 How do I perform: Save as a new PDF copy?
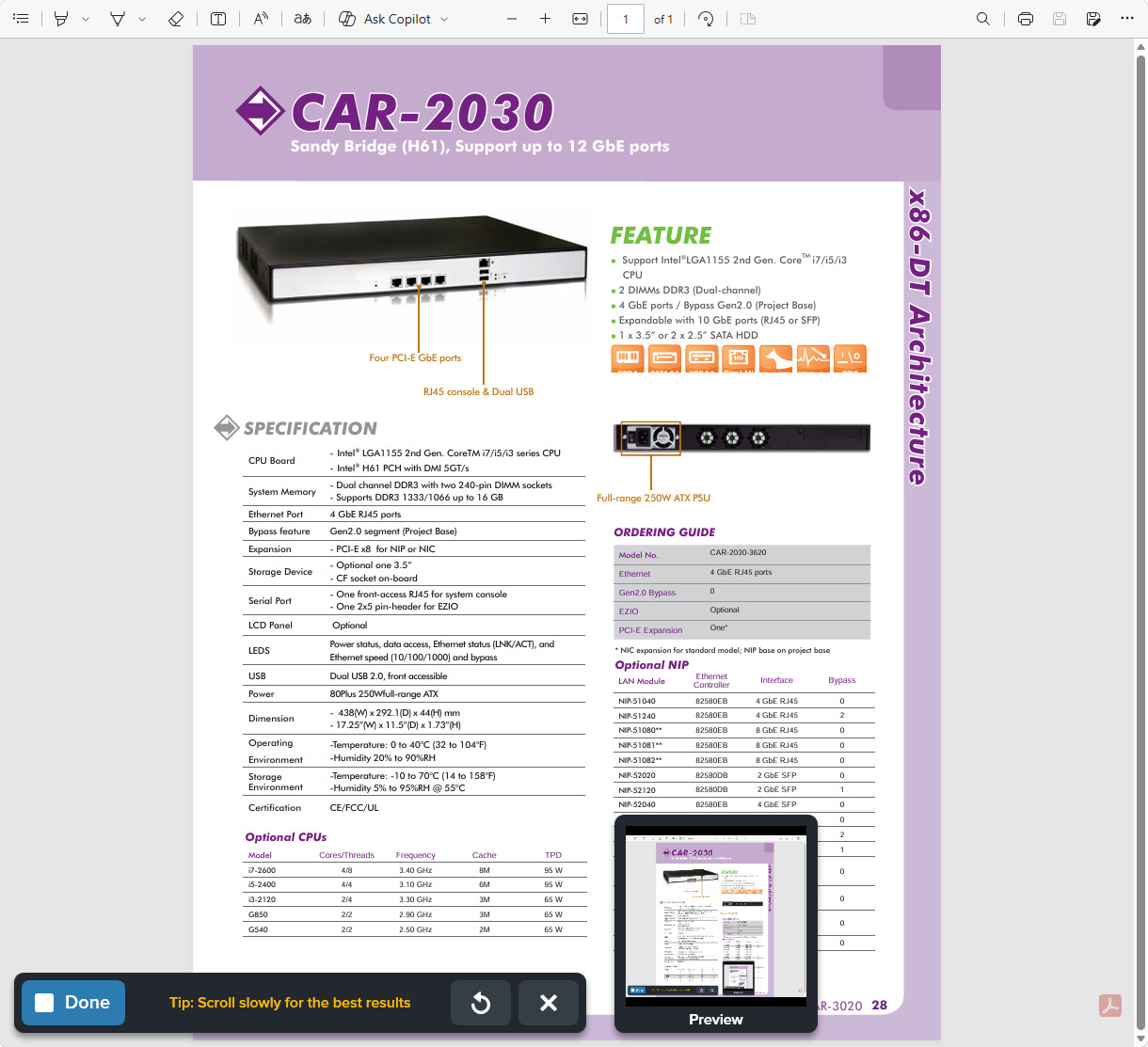click(x=1093, y=19)
